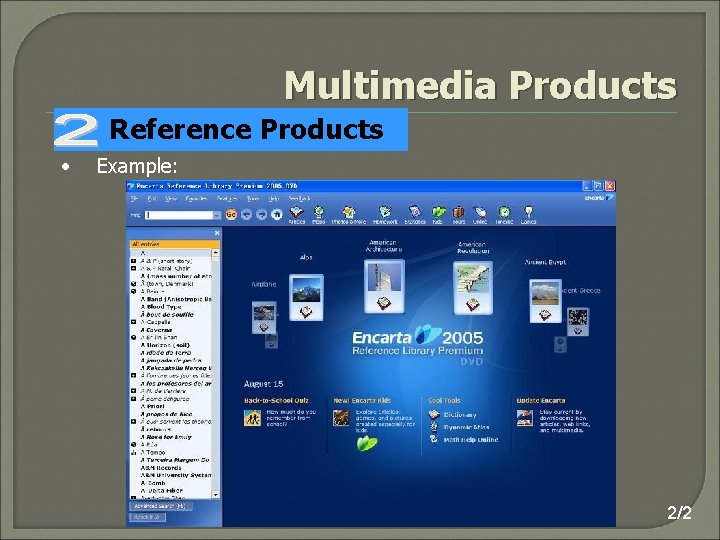
Task: Click the Math Help Online icon
Action: point(434,439)
